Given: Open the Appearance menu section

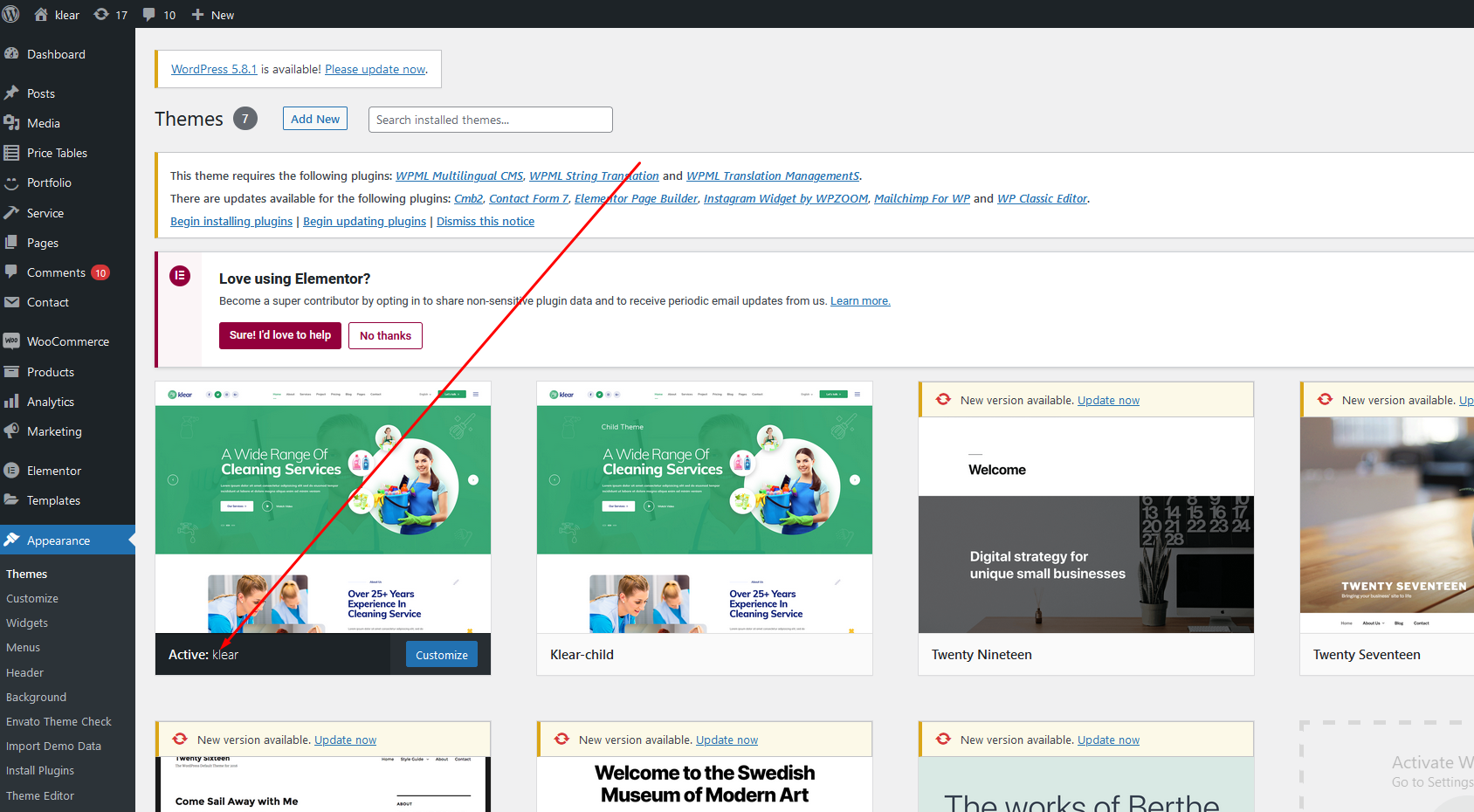Looking at the screenshot, I should pos(59,540).
